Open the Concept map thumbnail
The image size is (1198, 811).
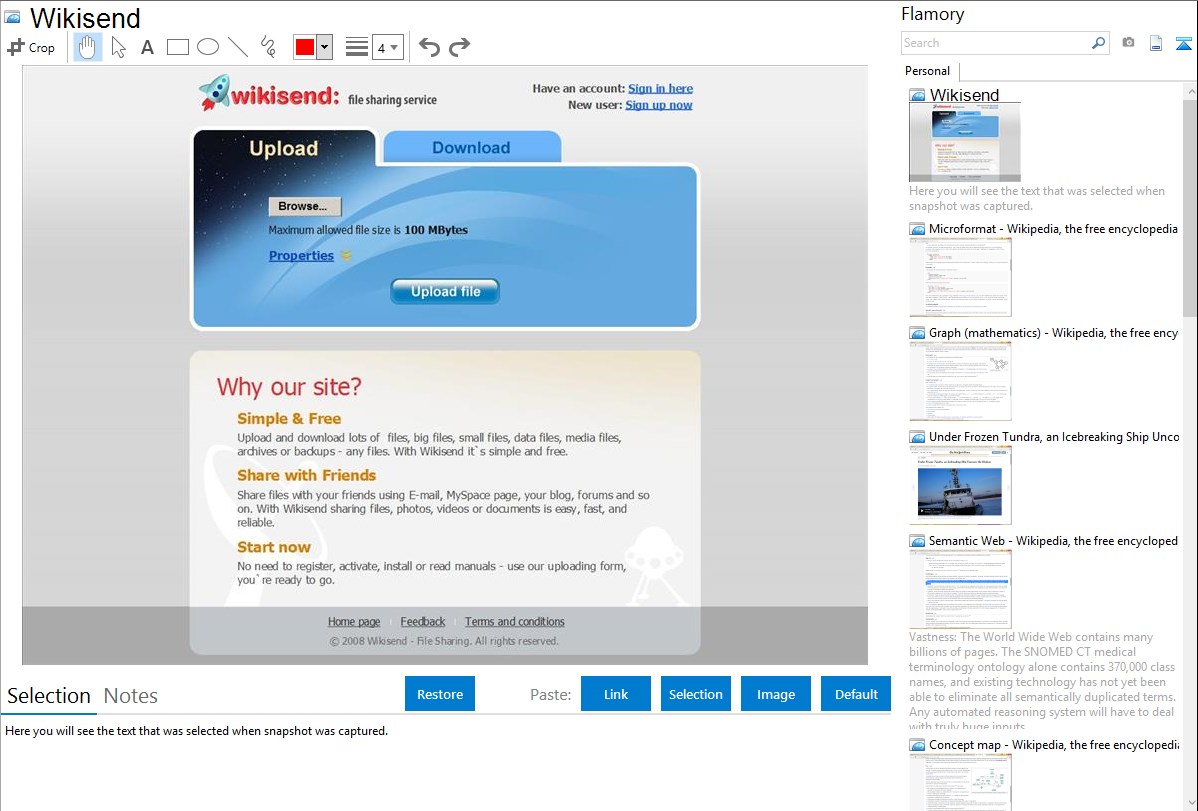[960, 782]
